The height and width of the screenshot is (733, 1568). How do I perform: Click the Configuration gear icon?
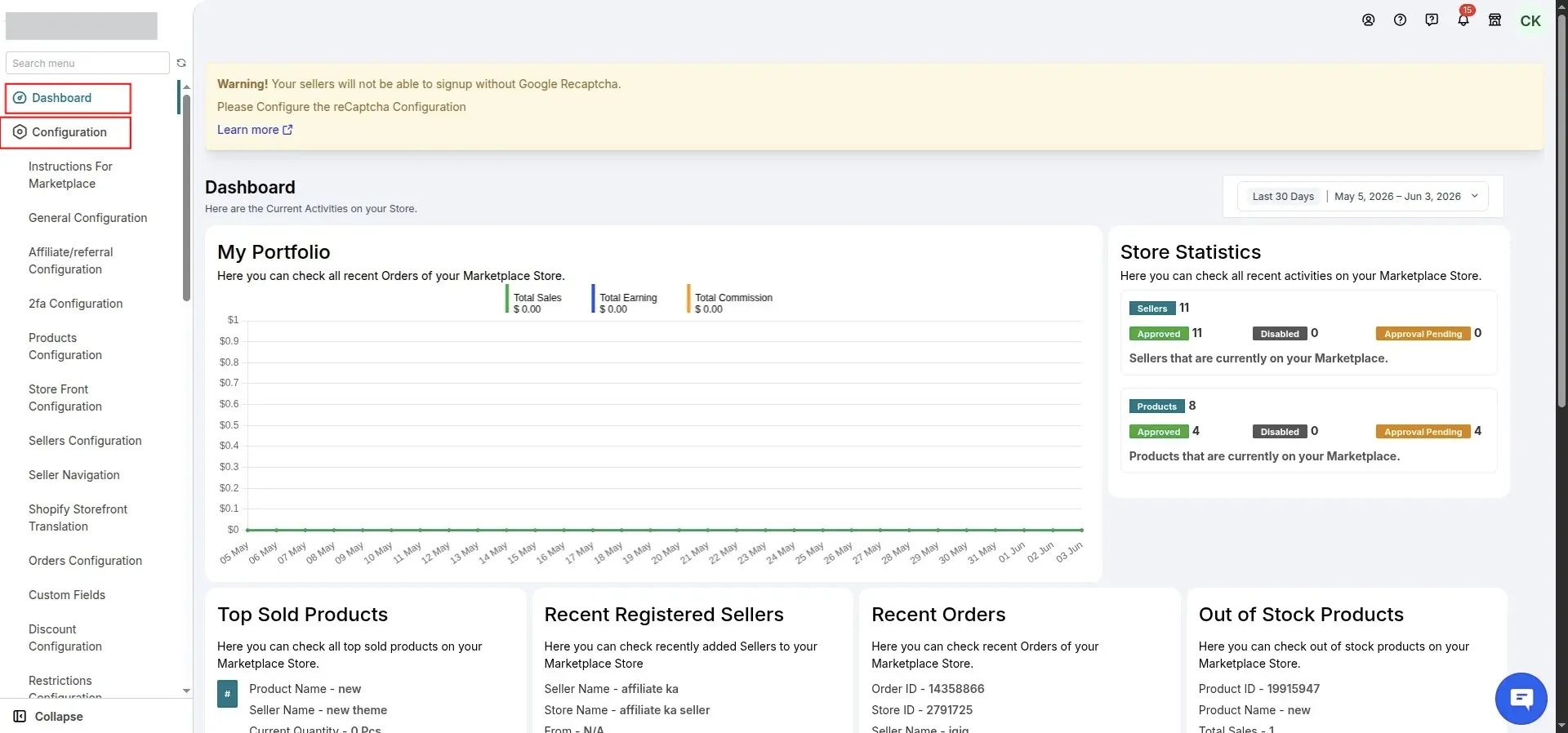[20, 132]
